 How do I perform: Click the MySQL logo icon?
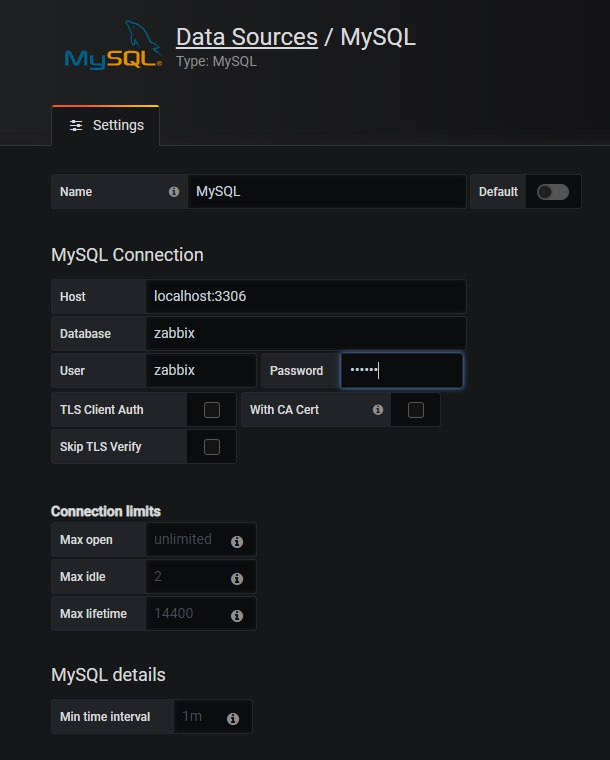(112, 48)
